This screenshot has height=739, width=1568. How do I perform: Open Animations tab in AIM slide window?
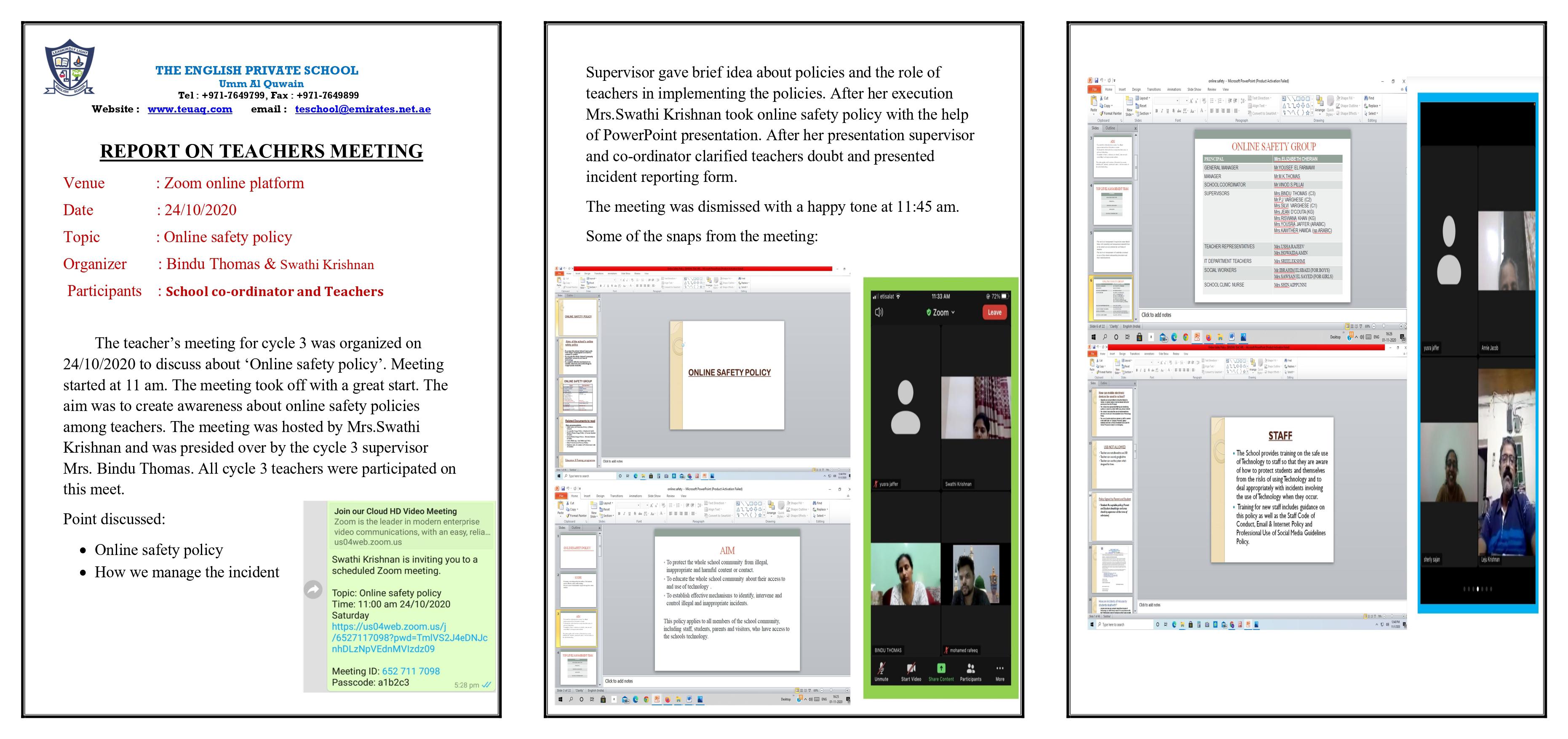[x=636, y=496]
